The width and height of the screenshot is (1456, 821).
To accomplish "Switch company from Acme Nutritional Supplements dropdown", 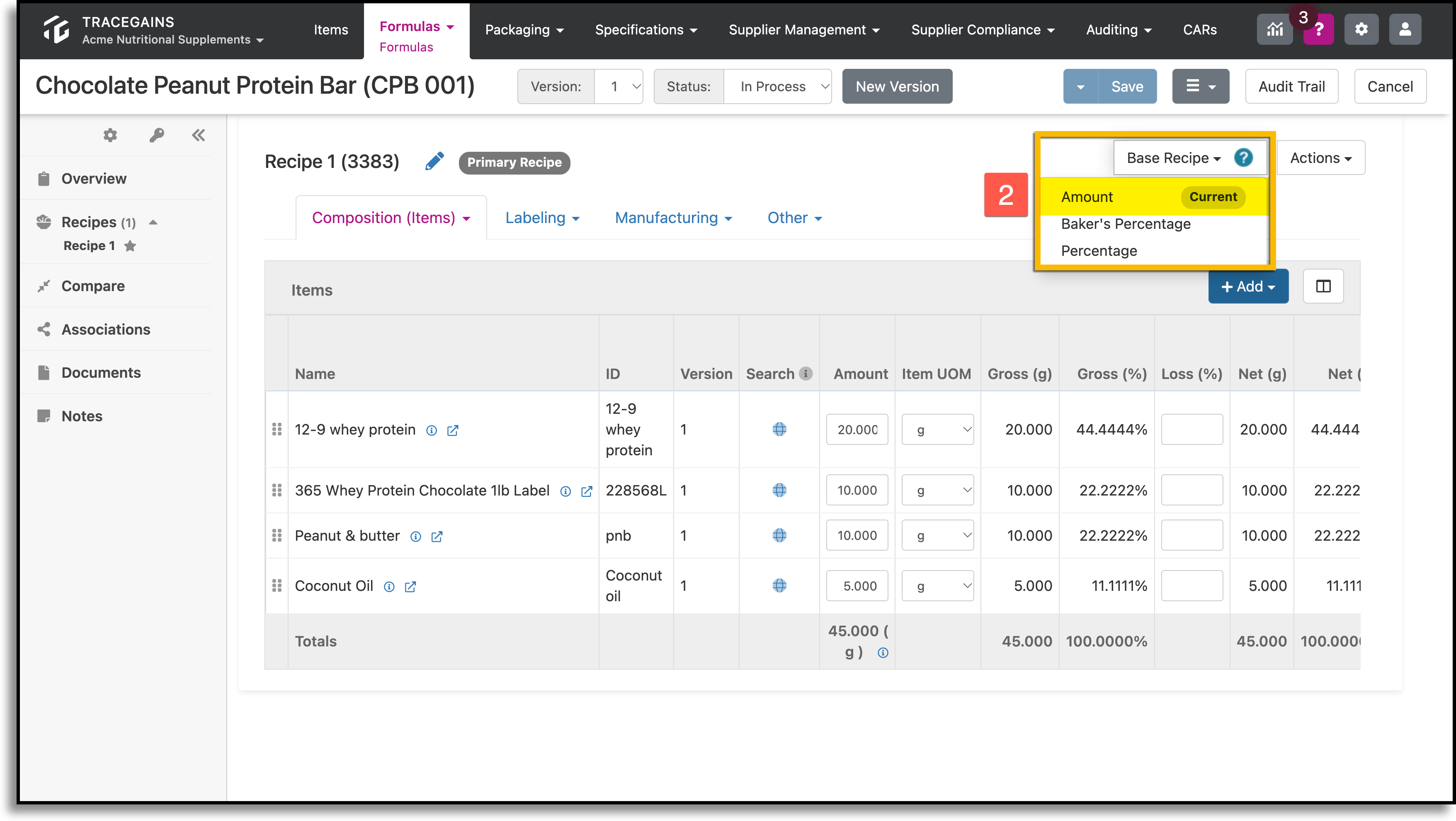I will click(173, 39).
